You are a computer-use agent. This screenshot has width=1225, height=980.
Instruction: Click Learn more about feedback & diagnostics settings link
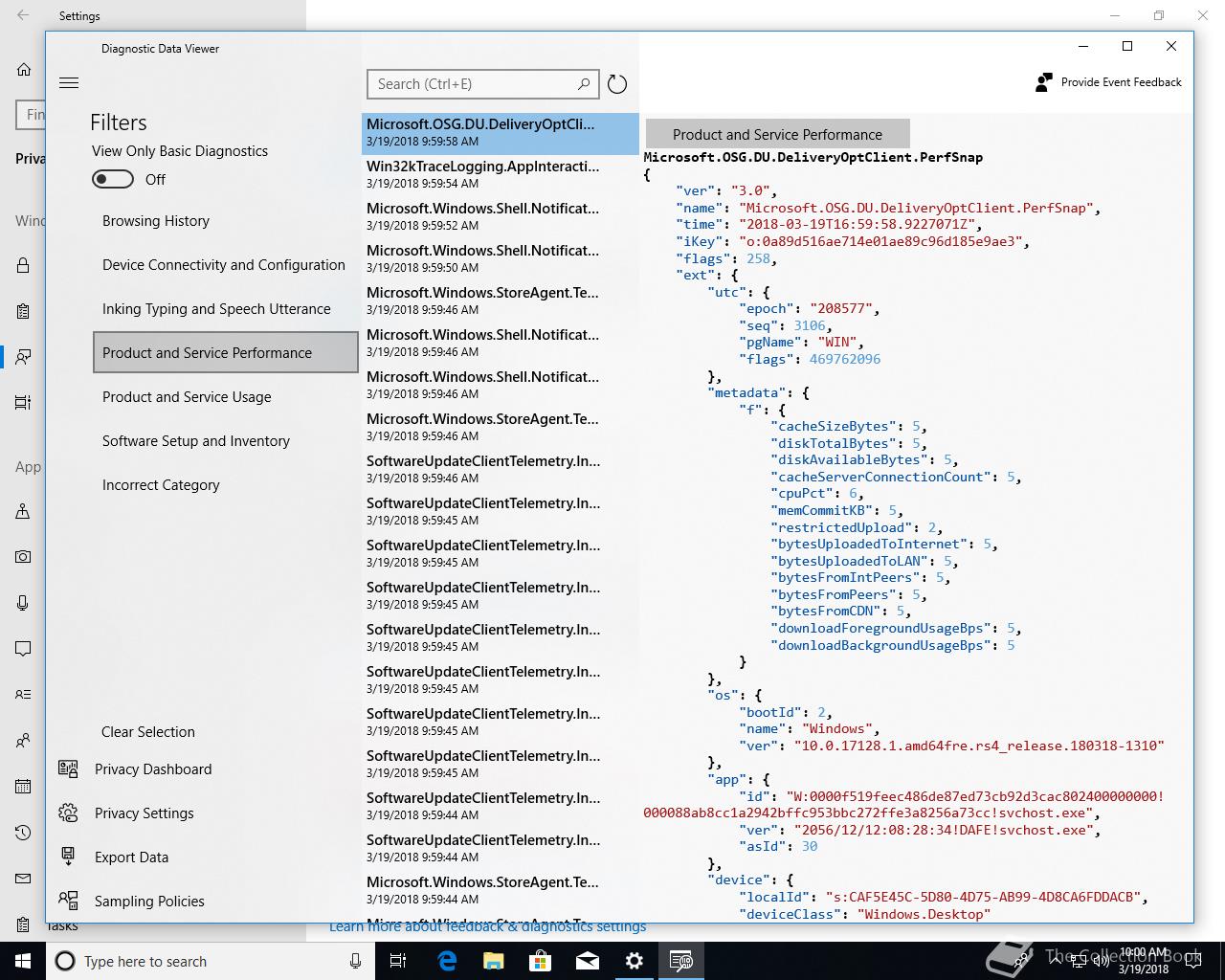[487, 926]
